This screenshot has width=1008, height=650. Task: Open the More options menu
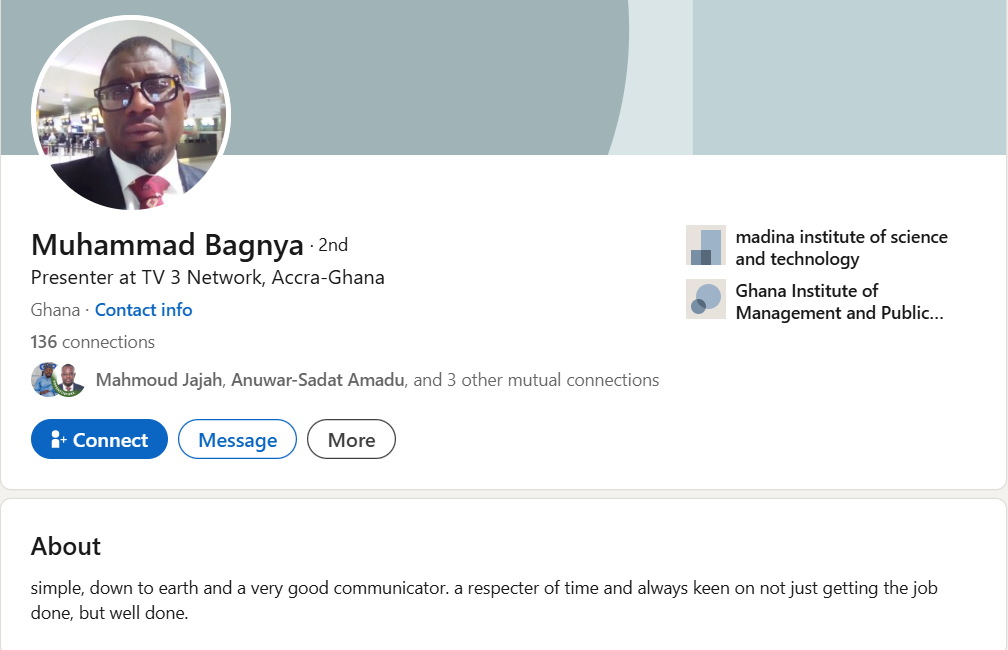coord(351,439)
